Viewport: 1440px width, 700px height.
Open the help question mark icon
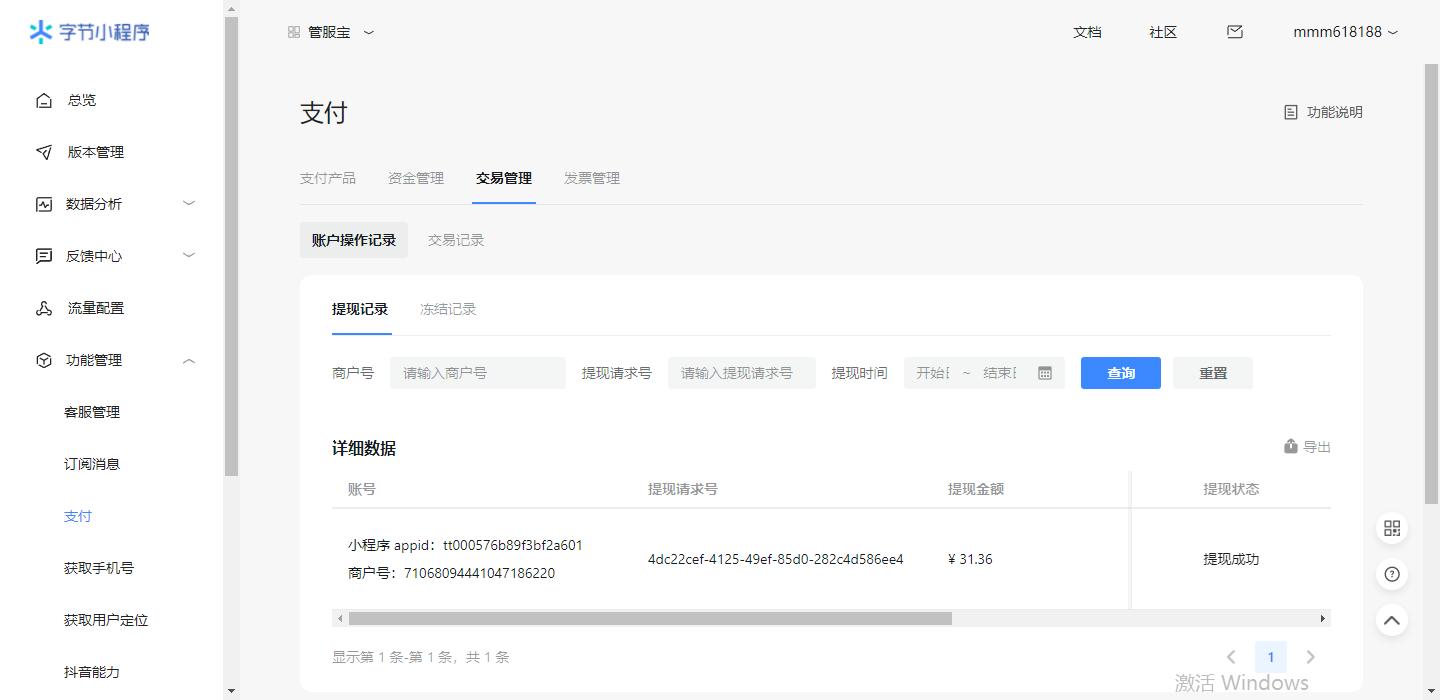tap(1391, 574)
